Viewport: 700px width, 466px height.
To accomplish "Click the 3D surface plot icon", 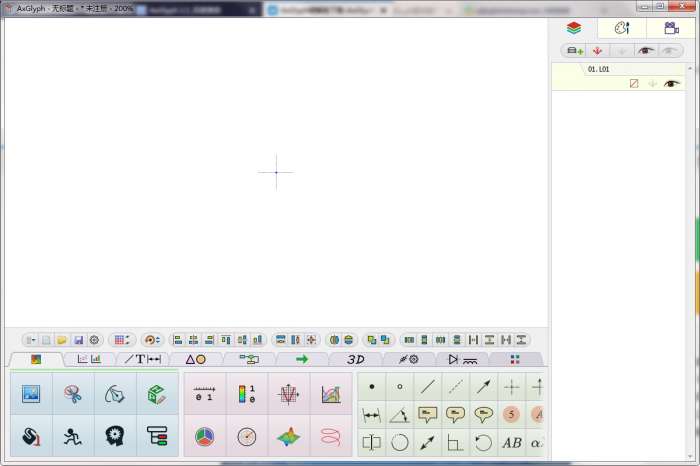I will 288,437.
